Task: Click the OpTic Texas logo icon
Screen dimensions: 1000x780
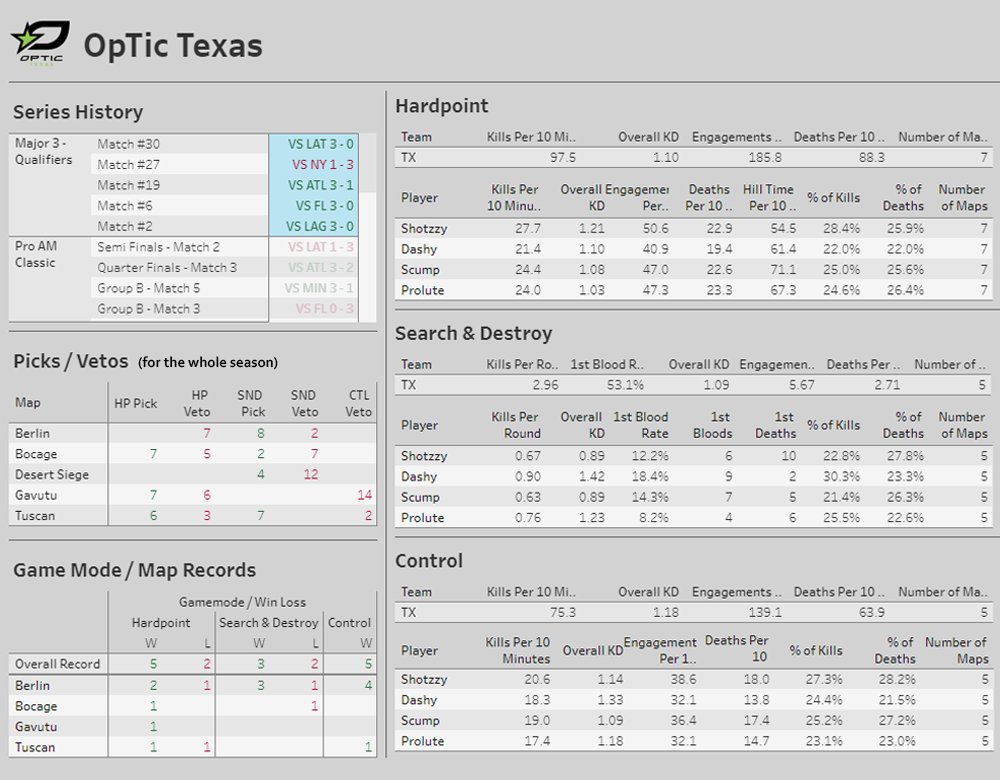Action: [40, 43]
